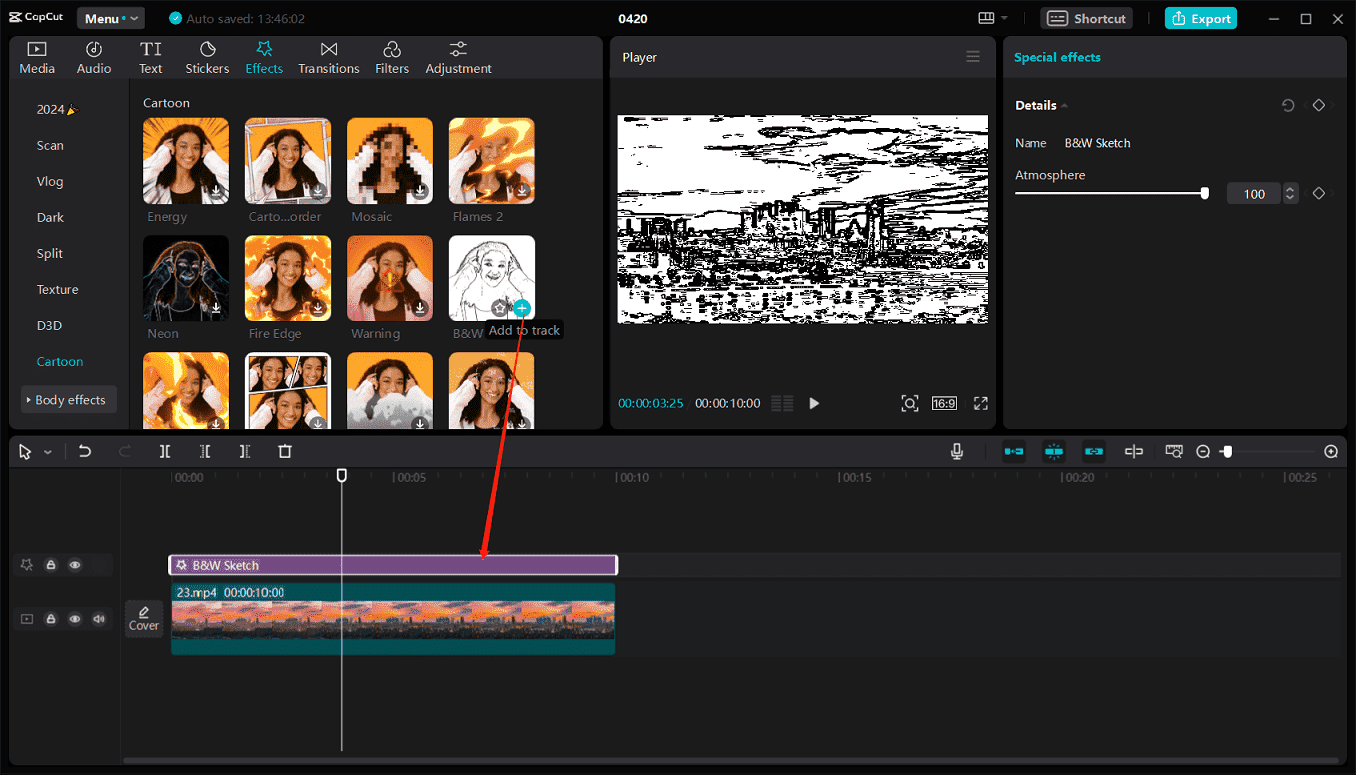Switch to the Audio tab
The width and height of the screenshot is (1356, 775).
(x=94, y=58)
